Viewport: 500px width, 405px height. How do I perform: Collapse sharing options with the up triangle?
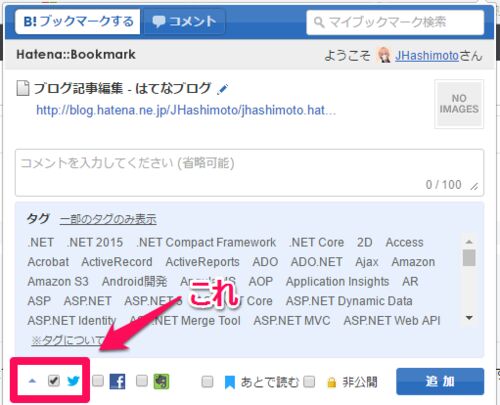tap(32, 381)
